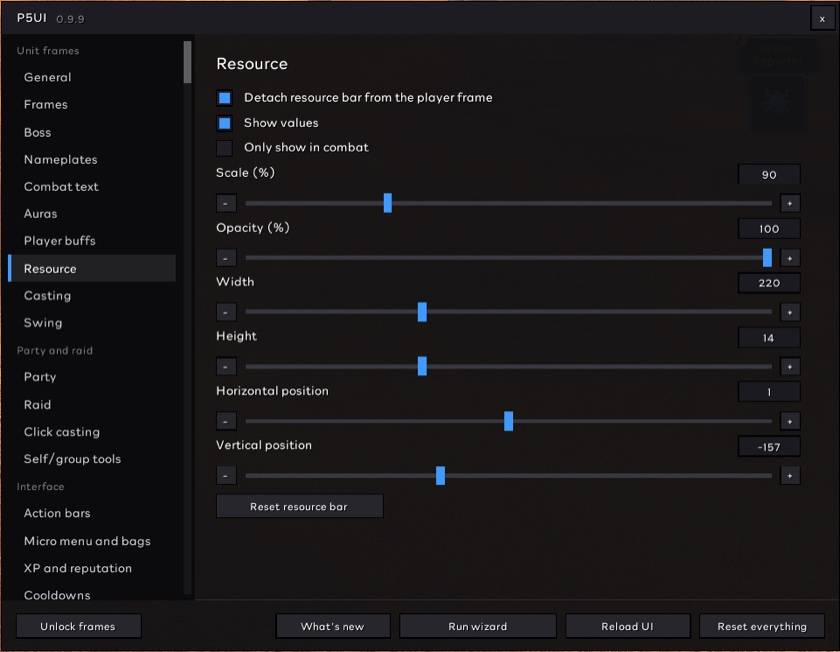Click the Width value field showing 220
Screen dimensions: 840x652
point(769,283)
